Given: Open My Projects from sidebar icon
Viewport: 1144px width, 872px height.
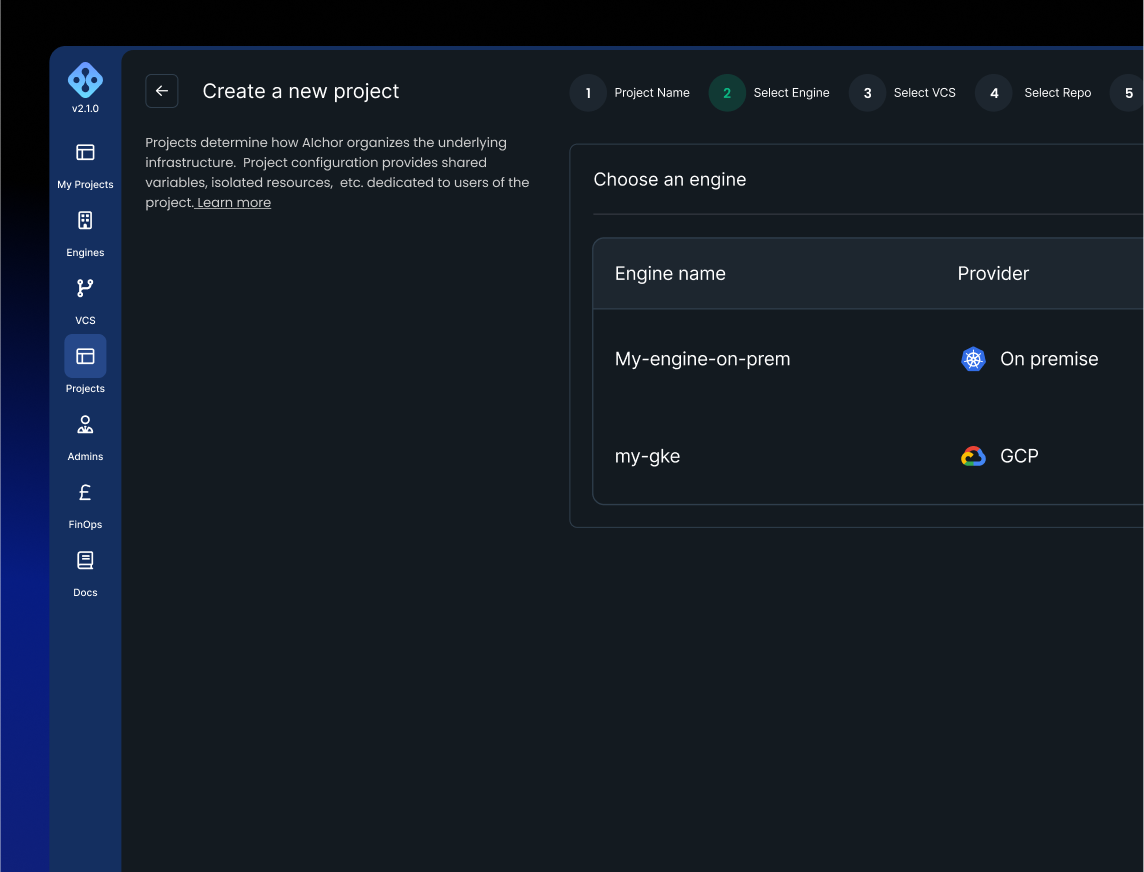Looking at the screenshot, I should point(85,152).
